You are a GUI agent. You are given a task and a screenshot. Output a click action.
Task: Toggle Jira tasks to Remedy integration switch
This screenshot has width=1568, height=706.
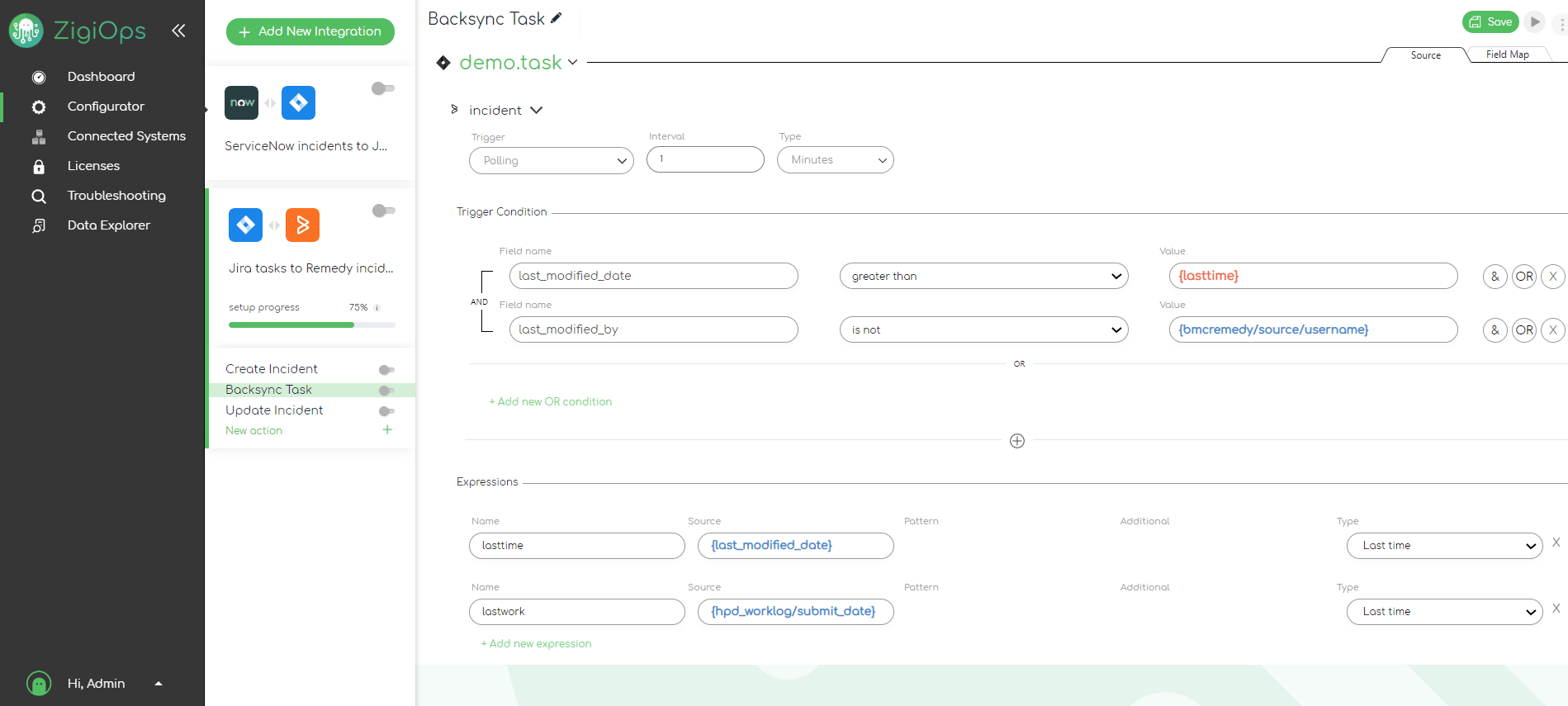[x=383, y=211]
